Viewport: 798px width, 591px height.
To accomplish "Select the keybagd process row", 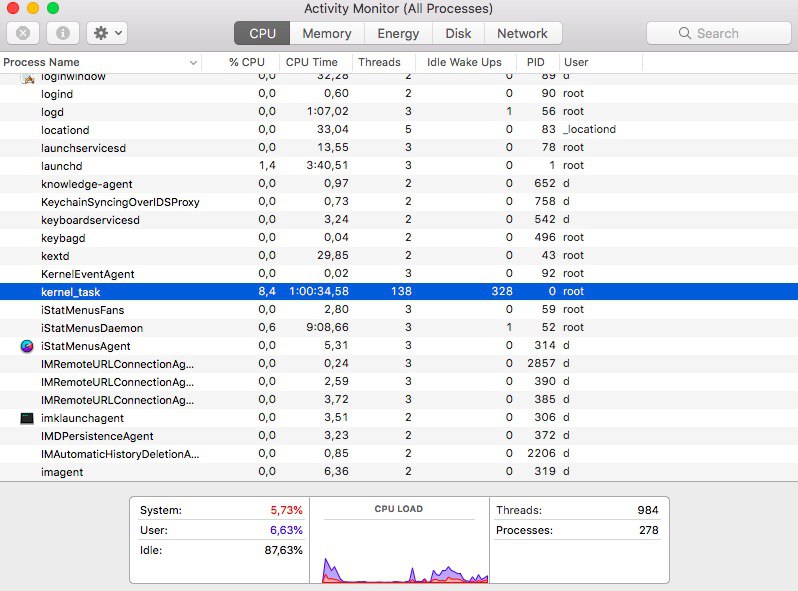I will click(399, 238).
